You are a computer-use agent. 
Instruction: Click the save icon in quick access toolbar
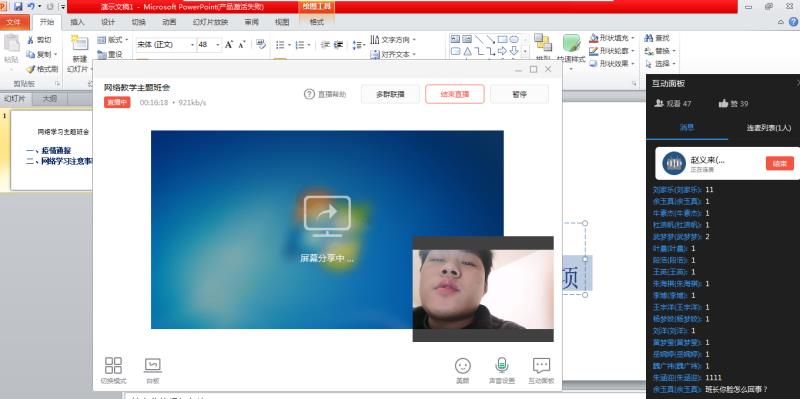point(18,6)
